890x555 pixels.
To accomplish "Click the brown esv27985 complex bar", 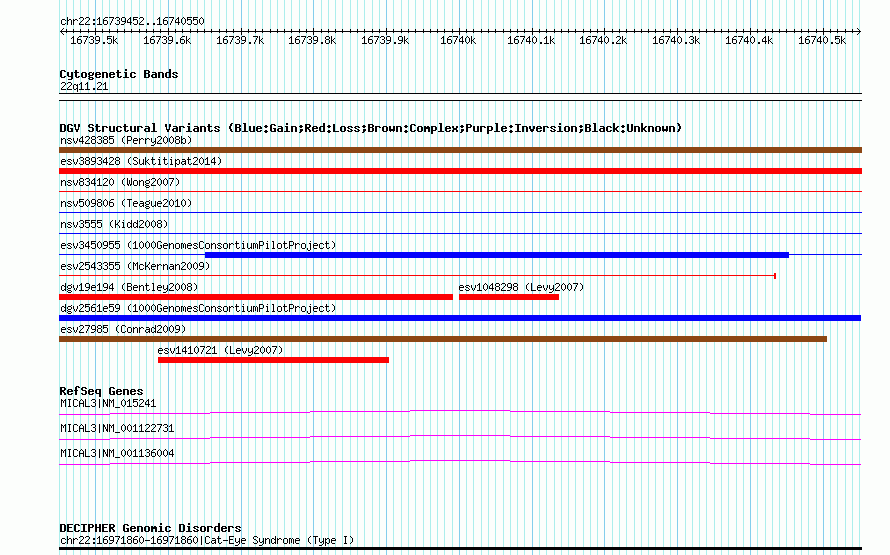I will click(x=443, y=339).
